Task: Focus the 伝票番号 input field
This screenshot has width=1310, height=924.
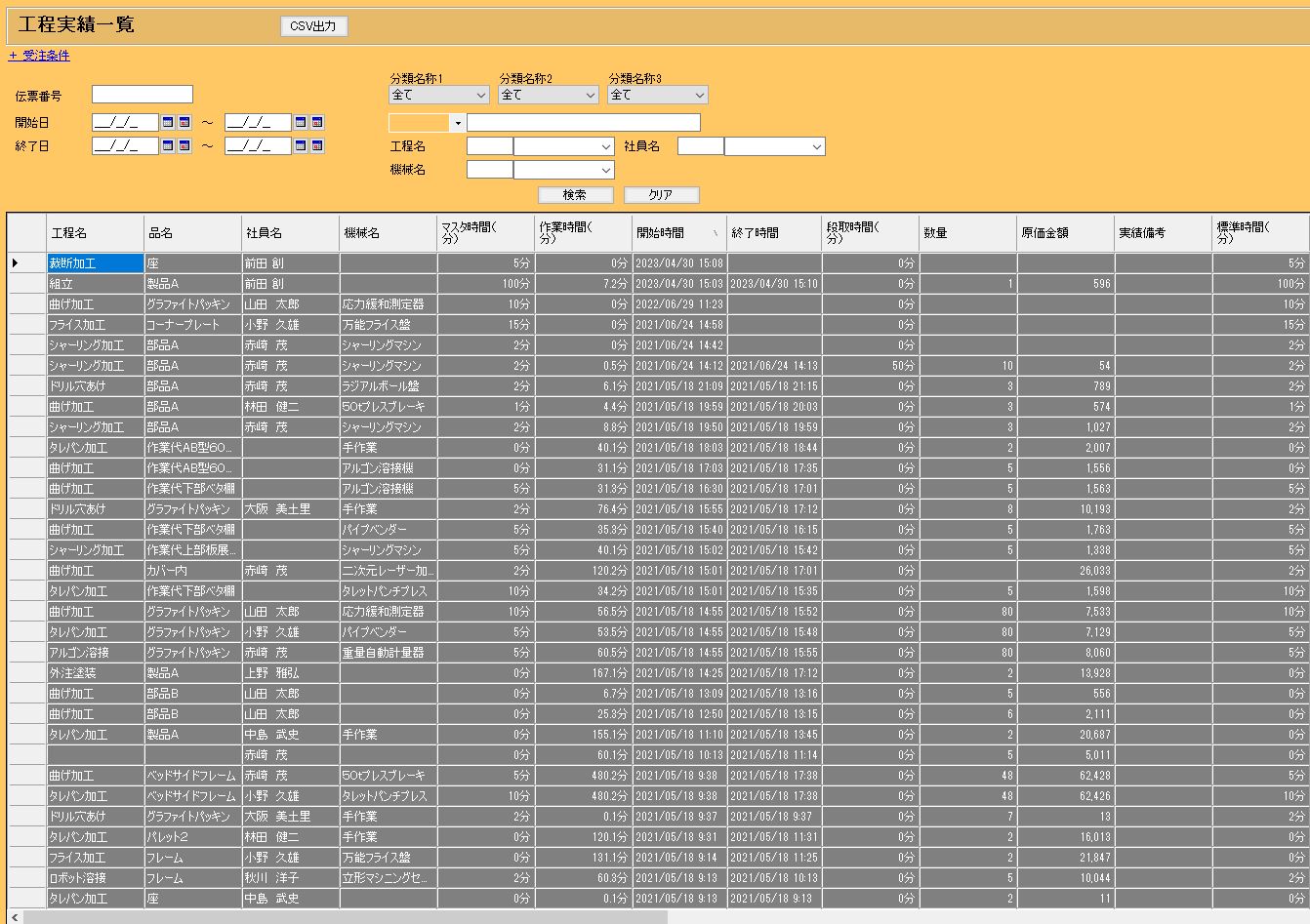Action: 143,95
